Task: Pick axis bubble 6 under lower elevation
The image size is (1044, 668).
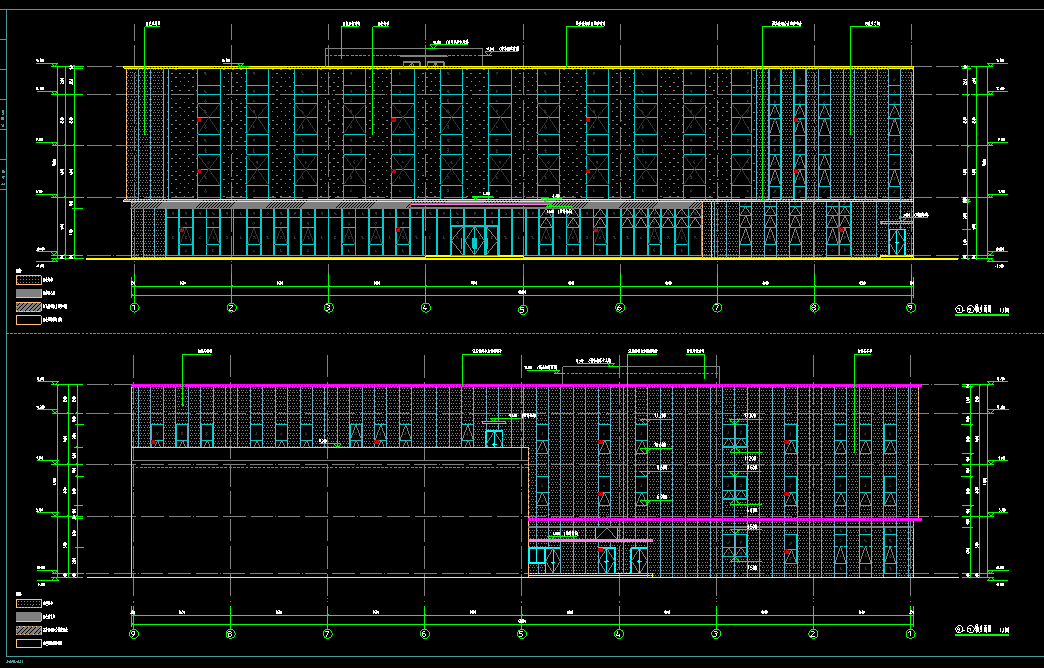Action: (x=425, y=633)
